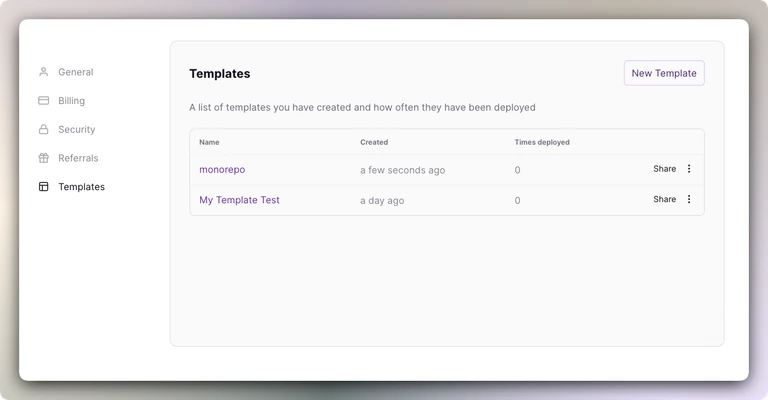This screenshot has height=400, width=768.
Task: Click the Created column header
Action: tap(374, 142)
